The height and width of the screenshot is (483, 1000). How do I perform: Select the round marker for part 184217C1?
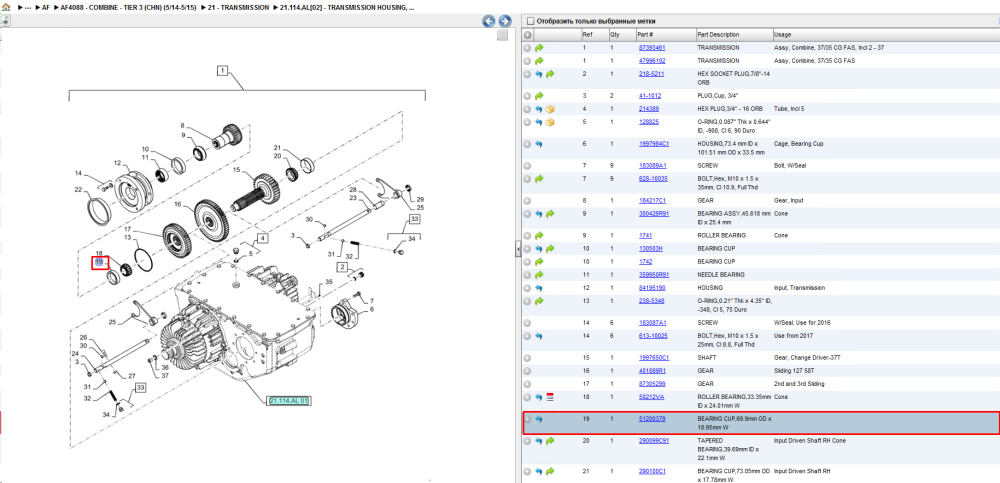tap(527, 200)
